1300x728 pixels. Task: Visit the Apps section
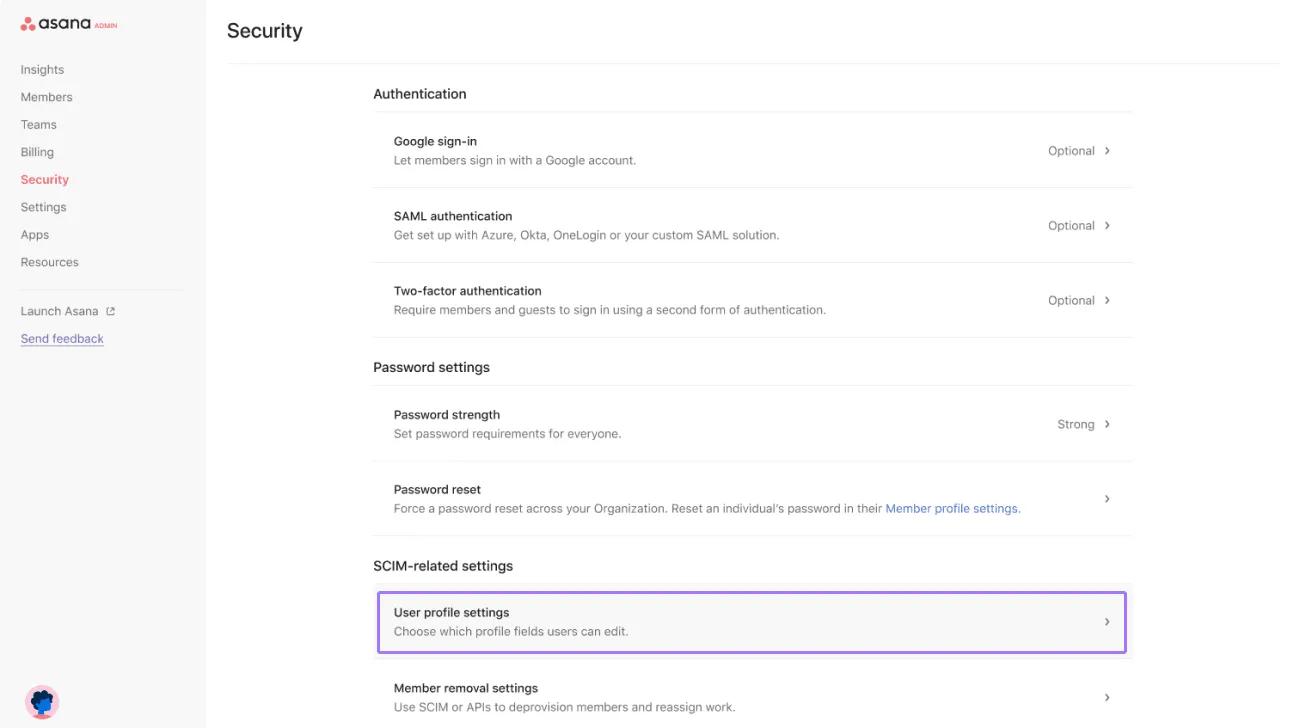click(x=35, y=234)
